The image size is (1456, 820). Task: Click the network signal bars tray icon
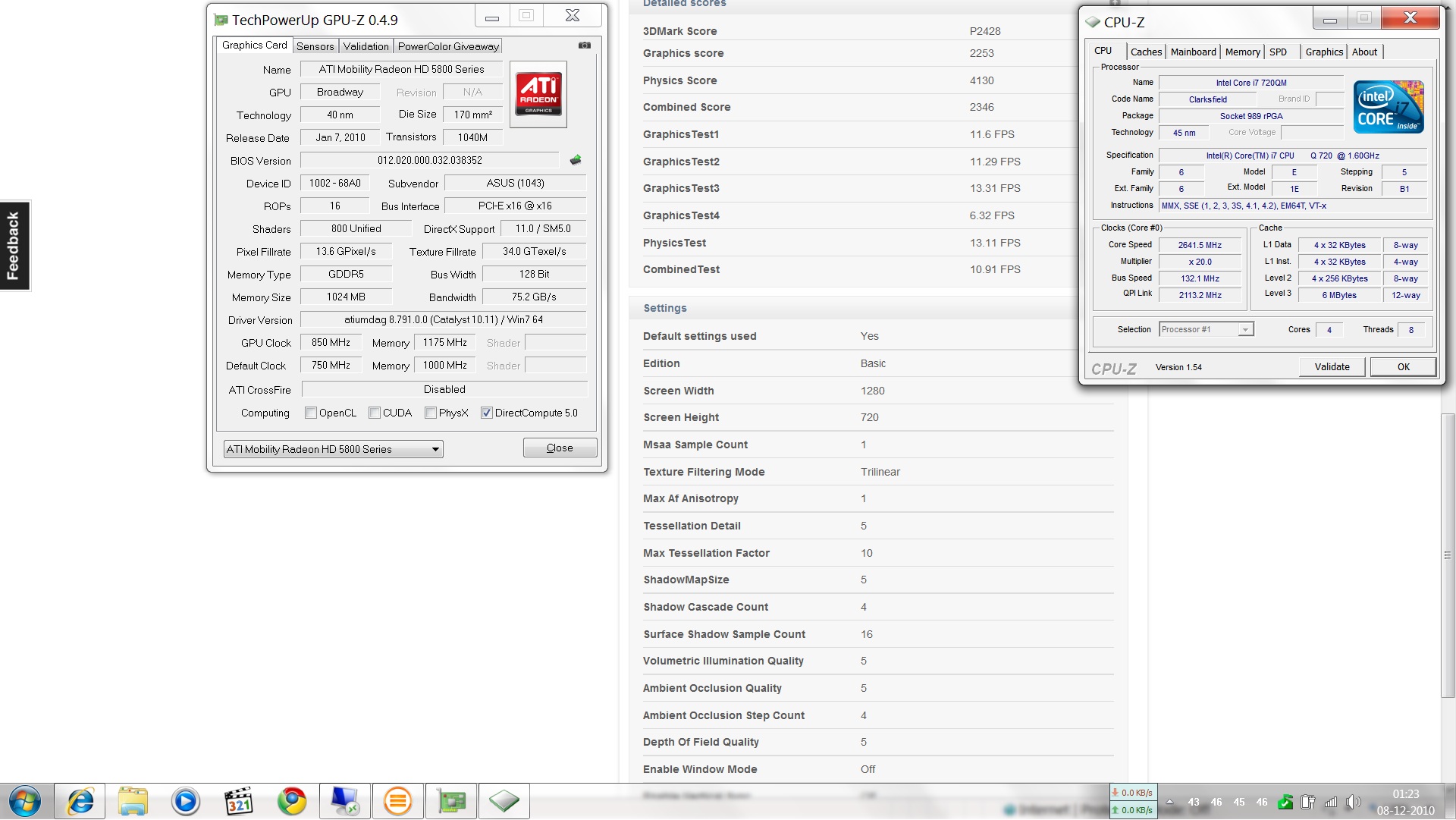1331,802
